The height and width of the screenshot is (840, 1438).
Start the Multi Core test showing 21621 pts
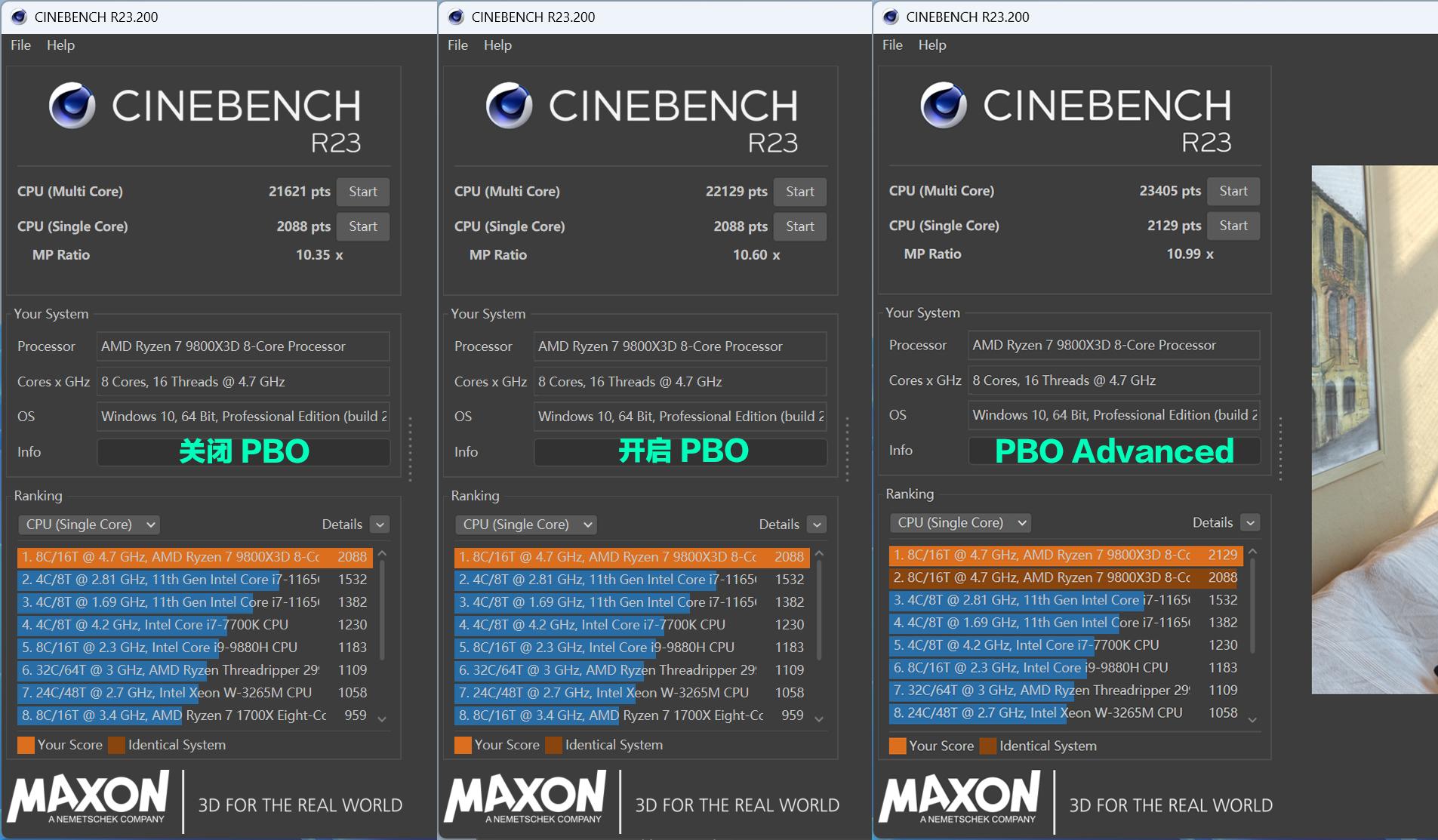pyautogui.click(x=362, y=192)
